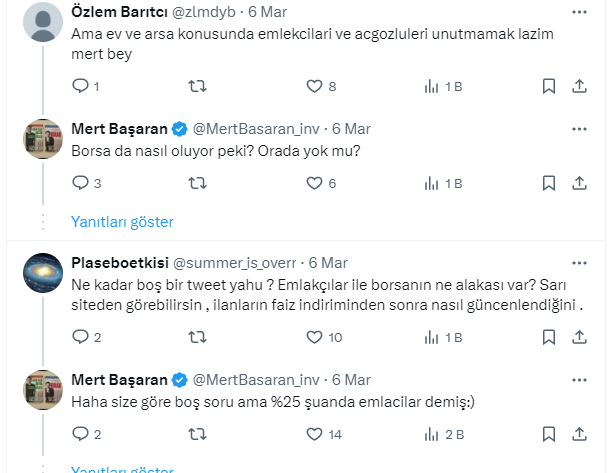Reply to Mert Başaran's 'Borsa da nasıl' tweet
Image resolution: width=614 pixels, height=473 pixels.
81,183
